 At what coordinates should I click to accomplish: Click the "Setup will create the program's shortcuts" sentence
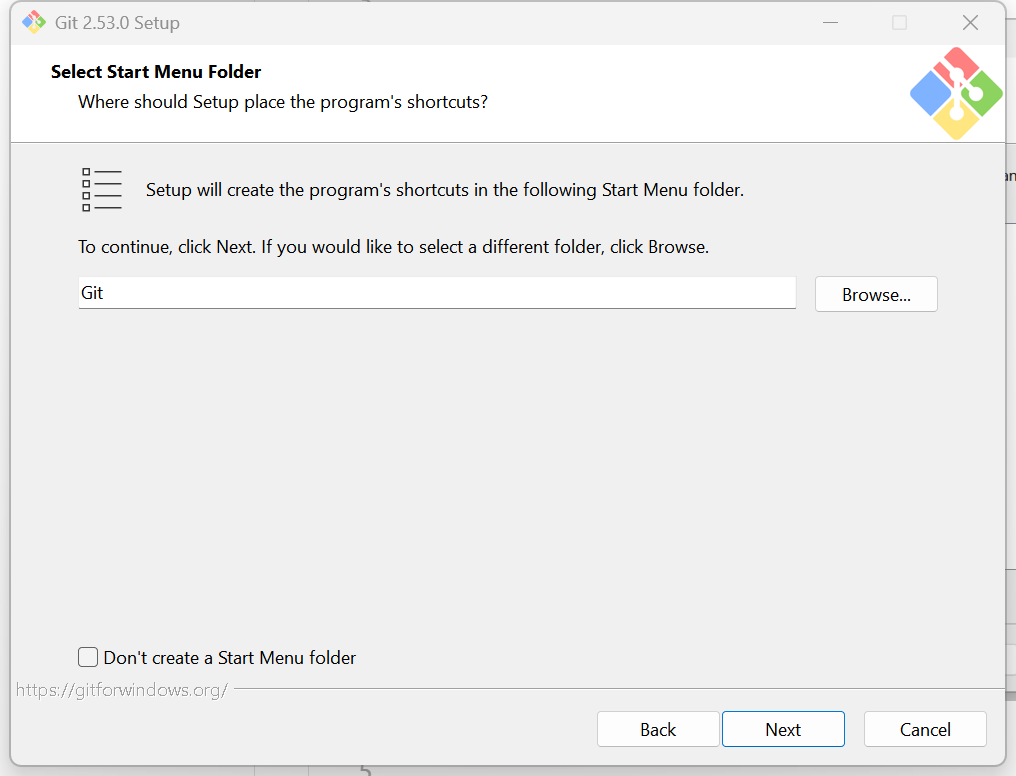coord(444,190)
